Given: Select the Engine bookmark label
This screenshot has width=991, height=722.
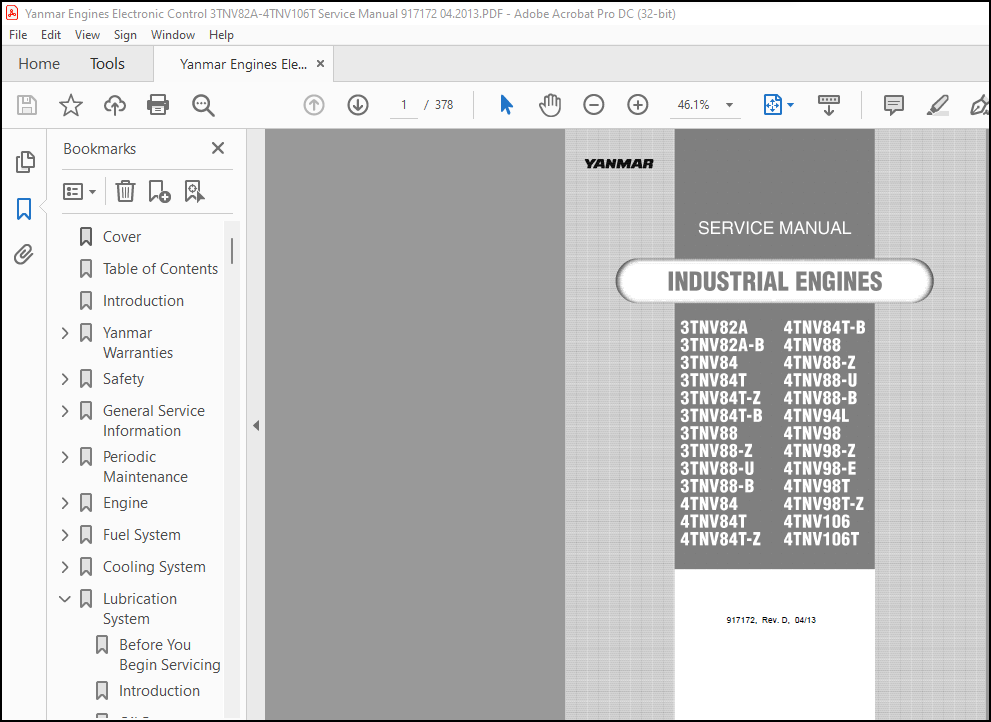Looking at the screenshot, I should [x=125, y=503].
